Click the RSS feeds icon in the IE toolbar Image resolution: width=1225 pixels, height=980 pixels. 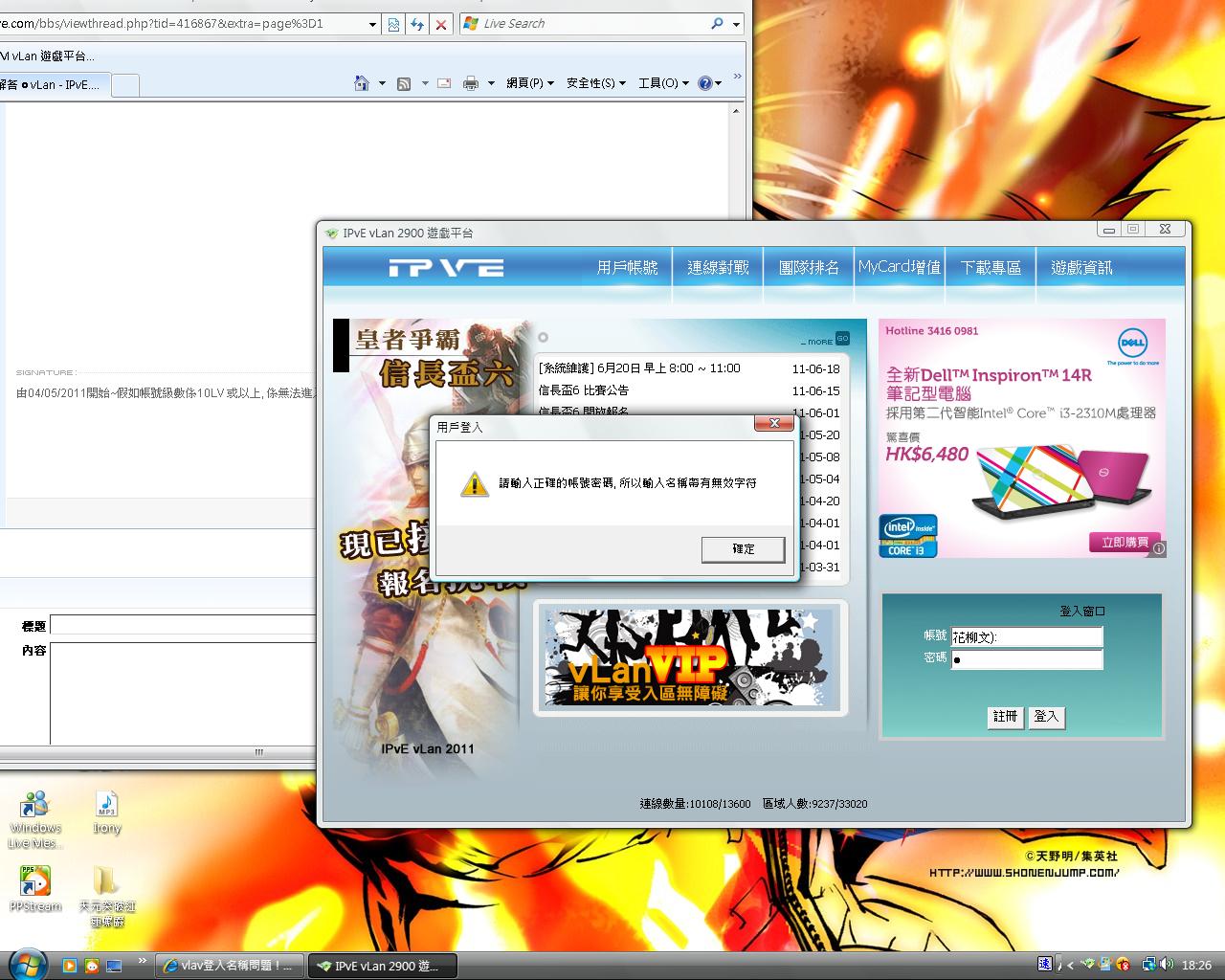[404, 83]
